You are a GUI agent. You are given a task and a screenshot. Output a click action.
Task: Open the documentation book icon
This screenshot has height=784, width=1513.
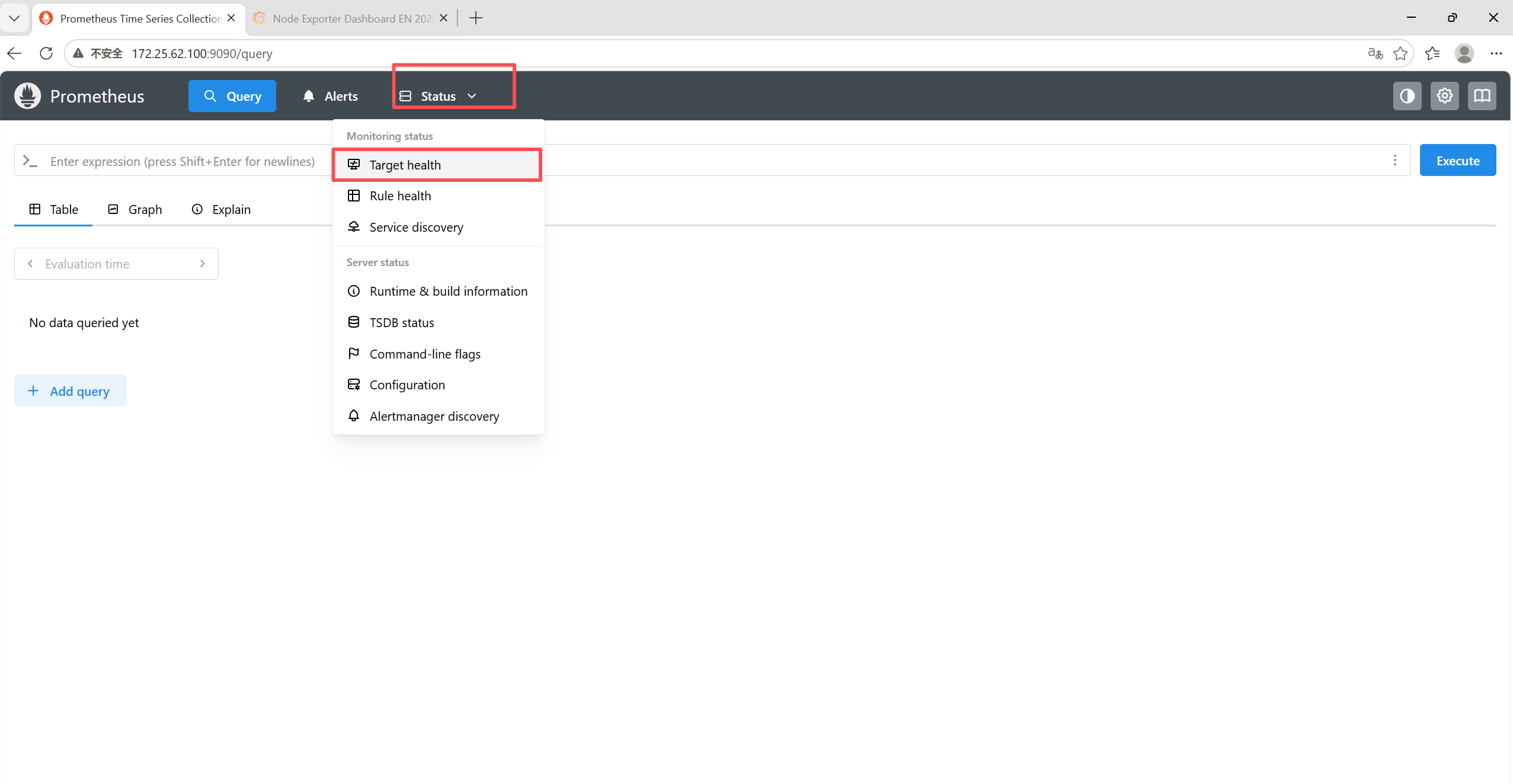pos(1482,96)
